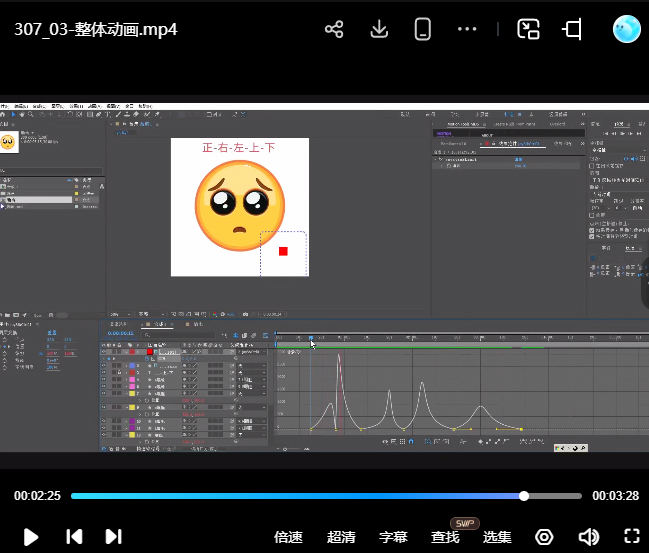Mute the volume with the speaker icon

coord(588,537)
